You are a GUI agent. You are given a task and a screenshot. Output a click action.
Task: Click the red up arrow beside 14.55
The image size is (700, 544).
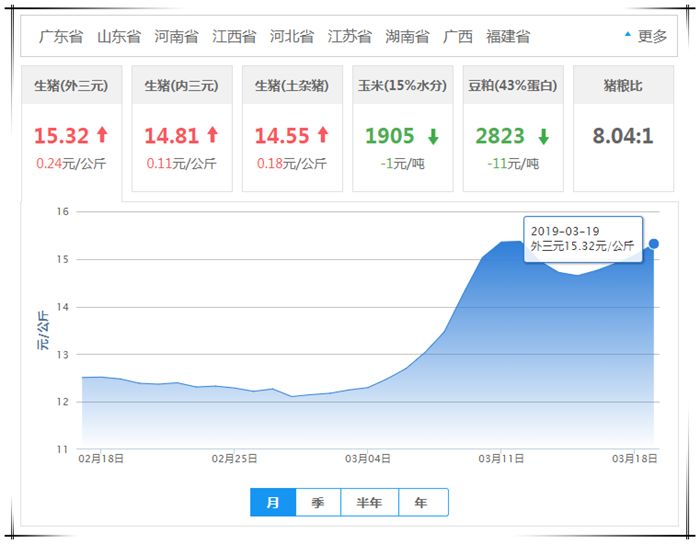coord(322,134)
